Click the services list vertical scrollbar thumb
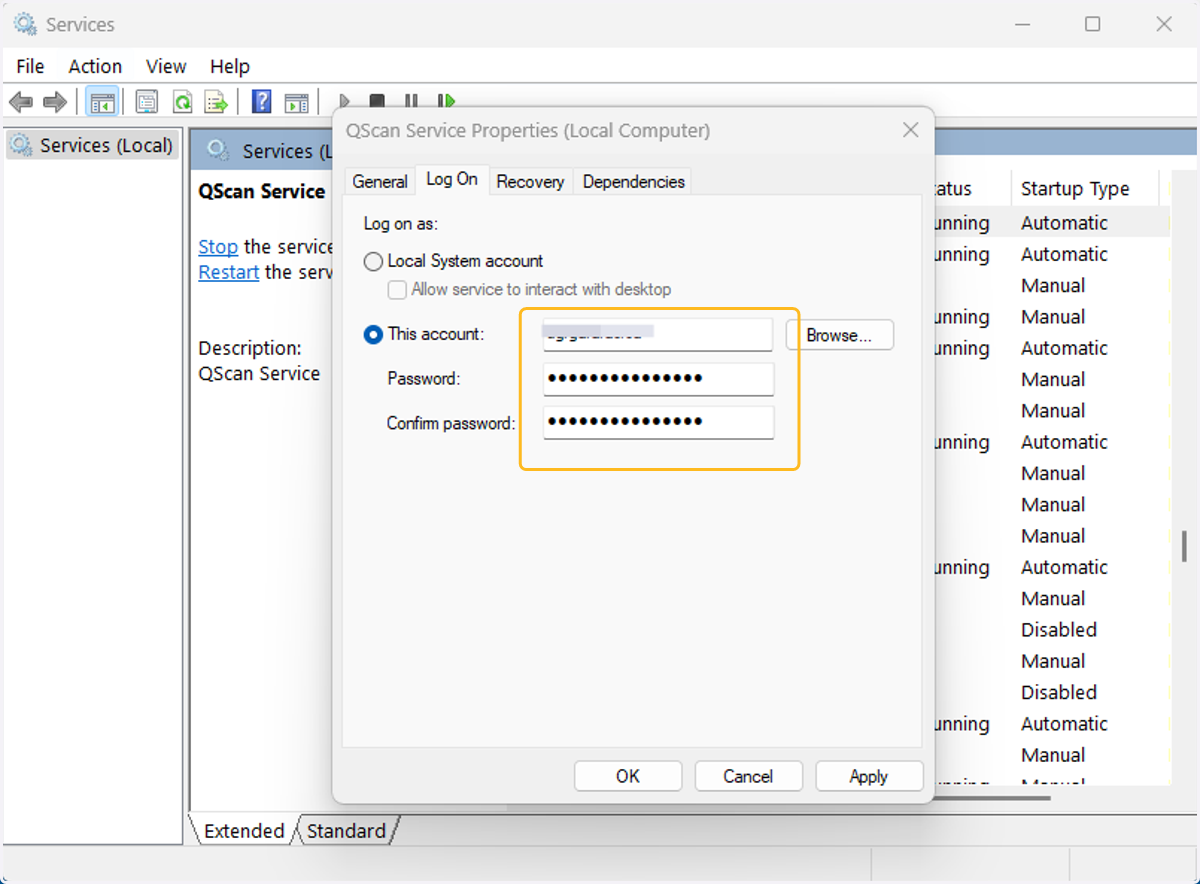Screen dimensions: 1200x884 pyautogui.click(x=1184, y=546)
